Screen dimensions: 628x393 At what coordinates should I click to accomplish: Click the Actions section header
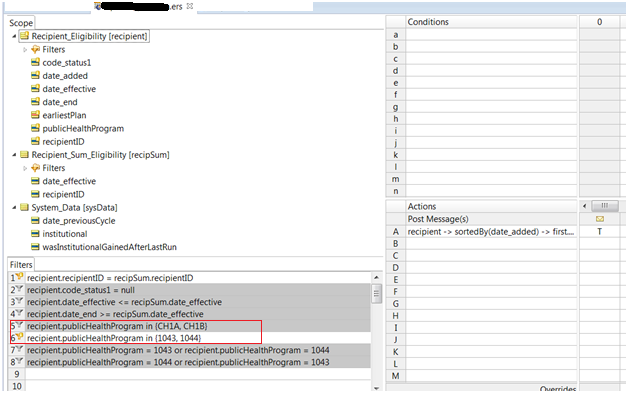point(491,206)
